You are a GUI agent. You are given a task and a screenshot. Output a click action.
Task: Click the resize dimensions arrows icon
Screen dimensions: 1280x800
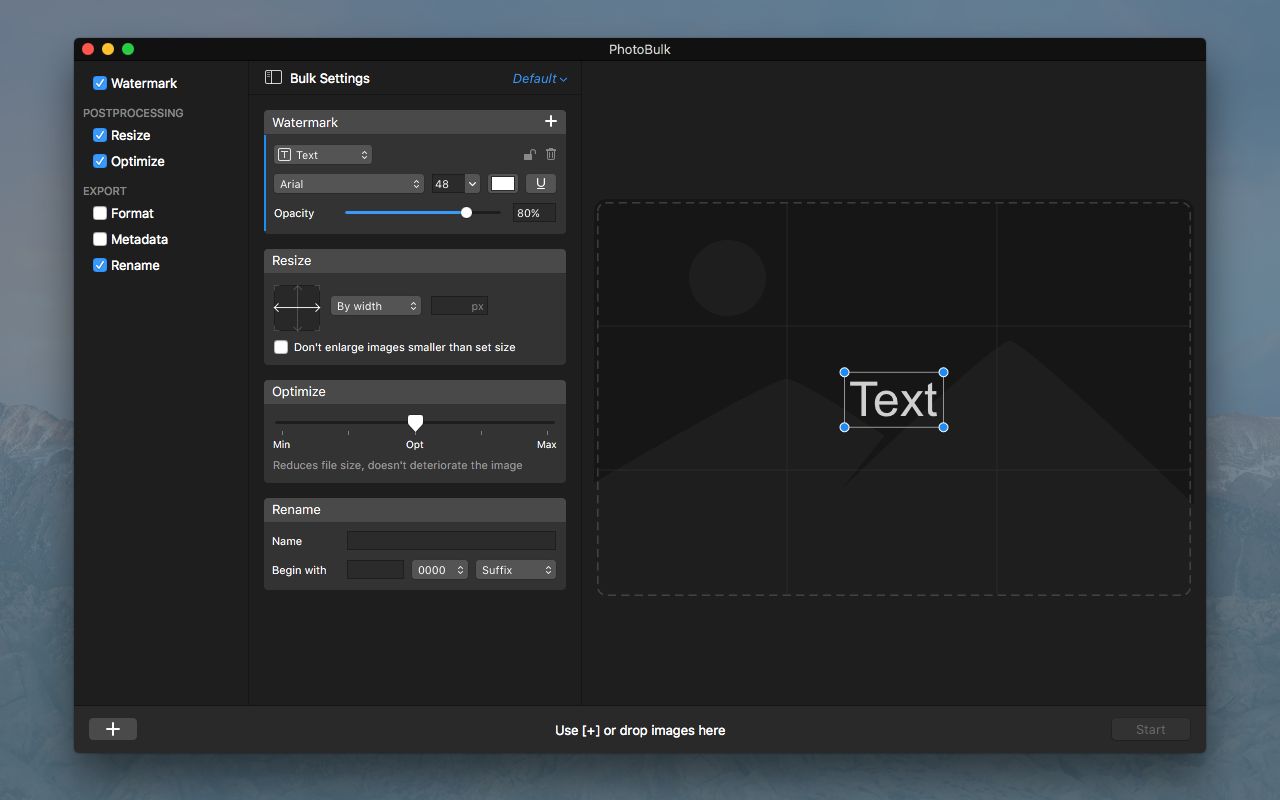[296, 306]
